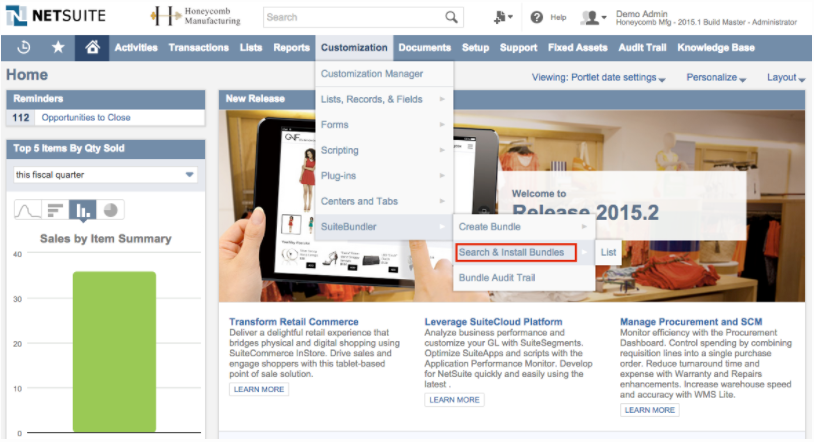
Task: Select Customization Manager menu item
Action: click(x=384, y=74)
